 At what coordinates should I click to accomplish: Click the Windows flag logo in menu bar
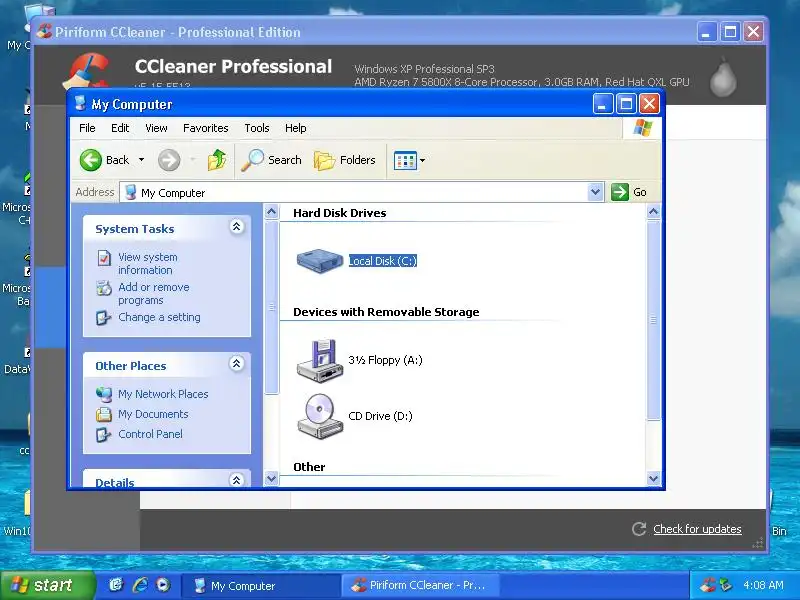pyautogui.click(x=643, y=128)
